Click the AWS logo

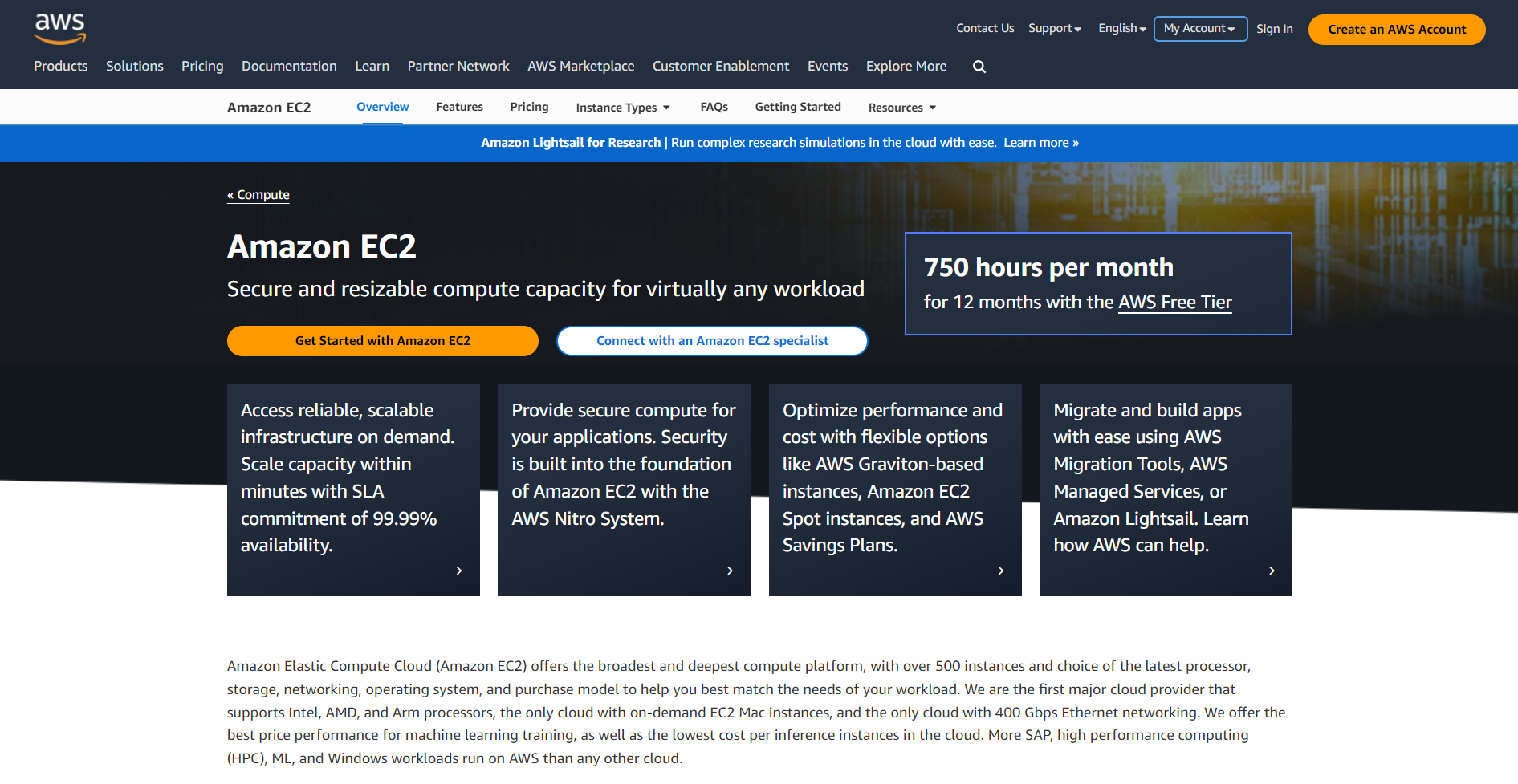pyautogui.click(x=60, y=29)
